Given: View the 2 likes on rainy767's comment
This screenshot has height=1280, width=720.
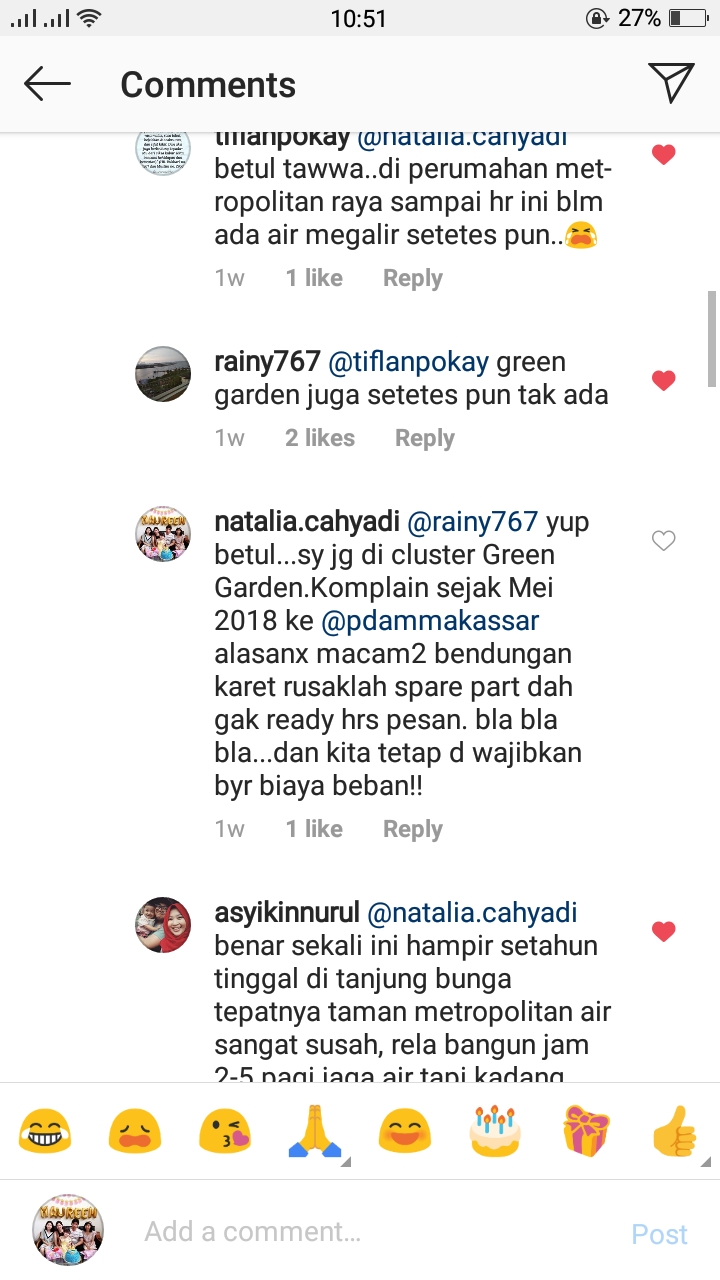Looking at the screenshot, I should click(x=320, y=438).
